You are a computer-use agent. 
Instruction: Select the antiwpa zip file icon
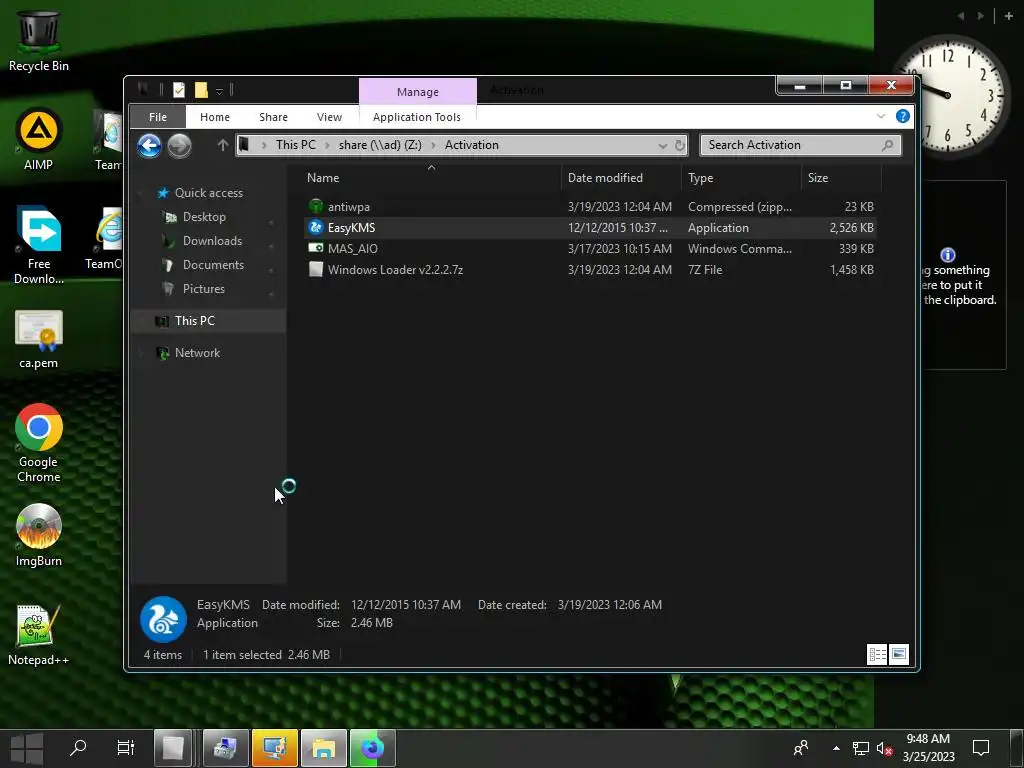pyautogui.click(x=316, y=206)
